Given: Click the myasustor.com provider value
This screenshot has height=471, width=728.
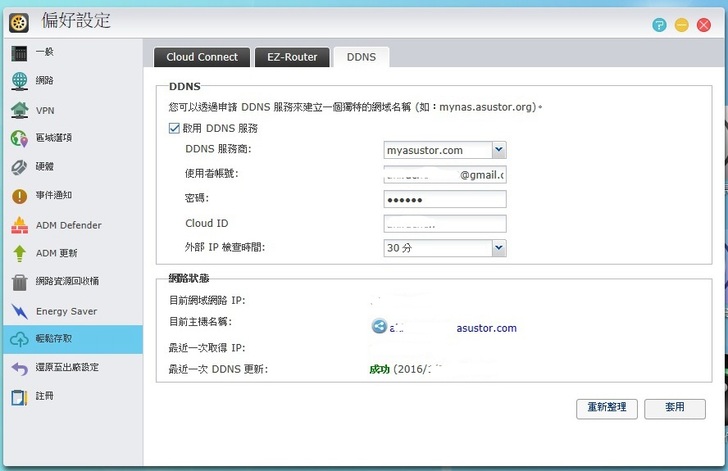Looking at the screenshot, I should click(425, 150).
